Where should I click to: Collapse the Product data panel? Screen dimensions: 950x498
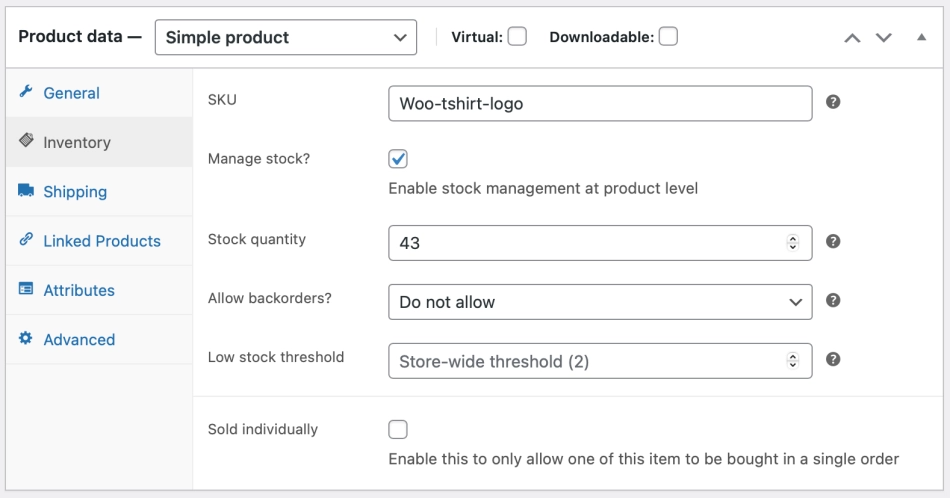coord(921,37)
